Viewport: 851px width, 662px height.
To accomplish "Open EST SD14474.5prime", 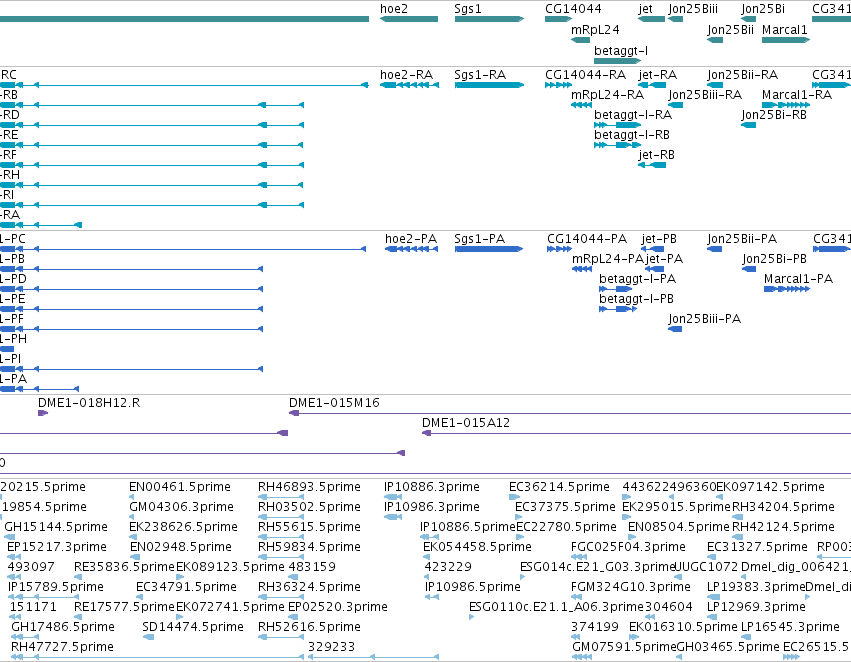I will click(x=193, y=627).
